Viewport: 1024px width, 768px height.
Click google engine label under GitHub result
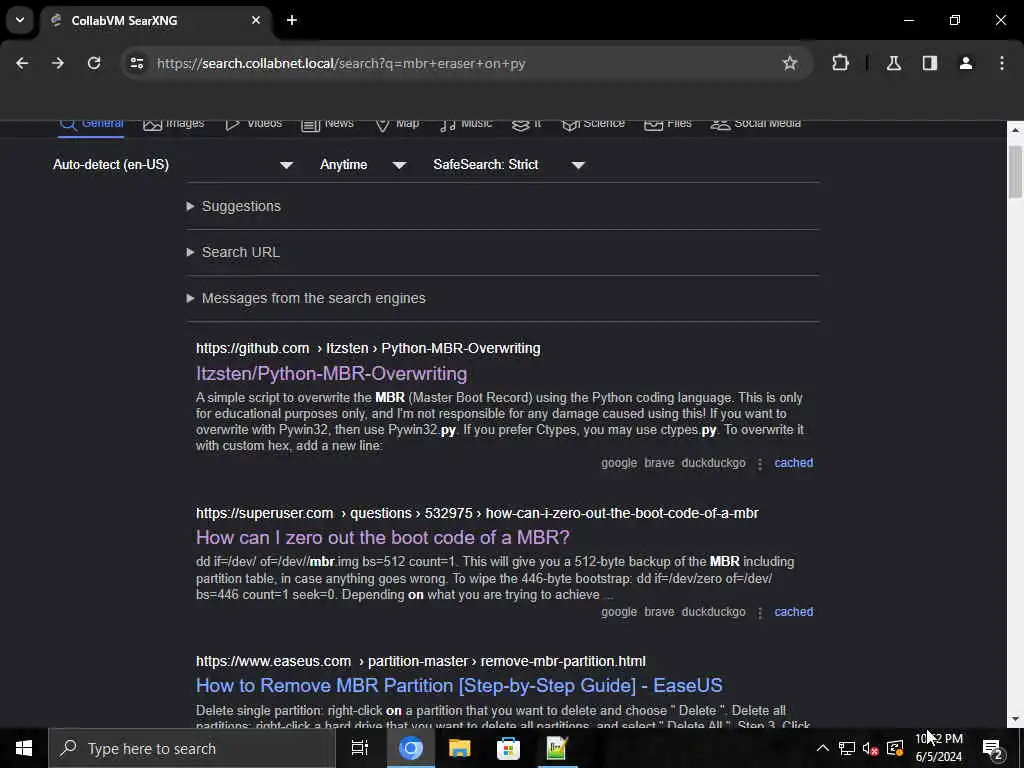pos(619,463)
